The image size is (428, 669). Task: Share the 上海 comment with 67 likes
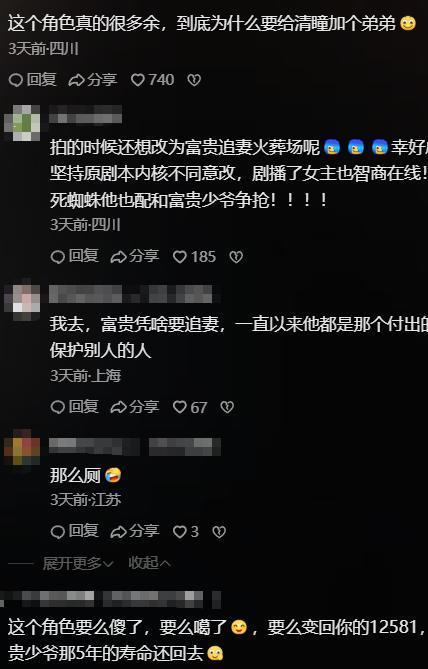tap(134, 407)
